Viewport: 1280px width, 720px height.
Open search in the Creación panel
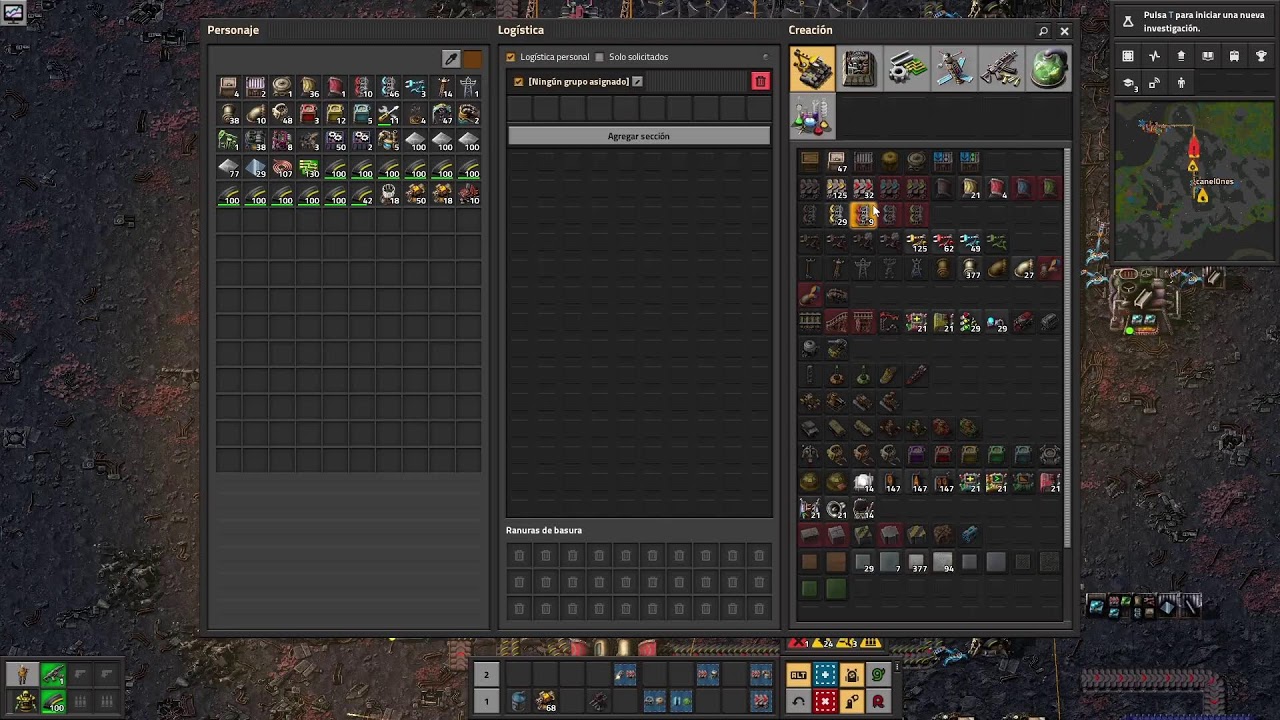tap(1043, 31)
